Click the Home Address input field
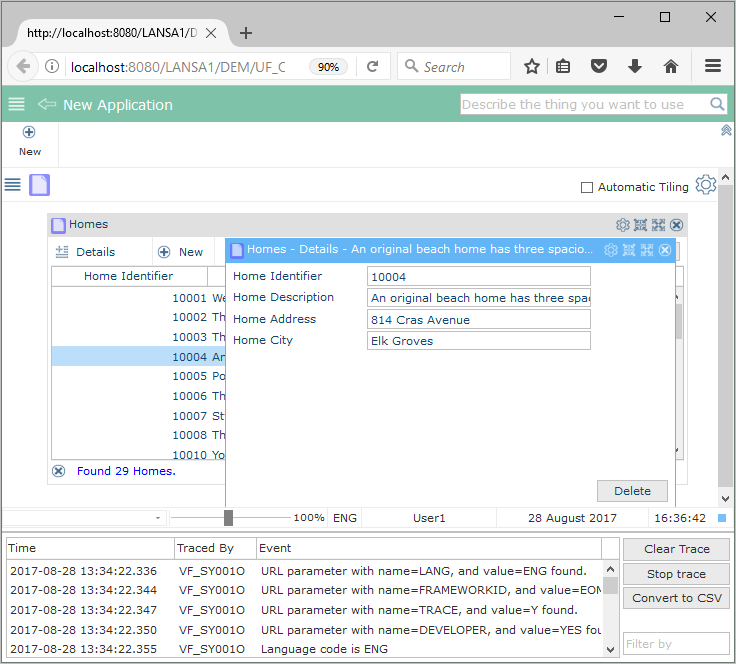The image size is (736, 664). pyautogui.click(x=479, y=319)
